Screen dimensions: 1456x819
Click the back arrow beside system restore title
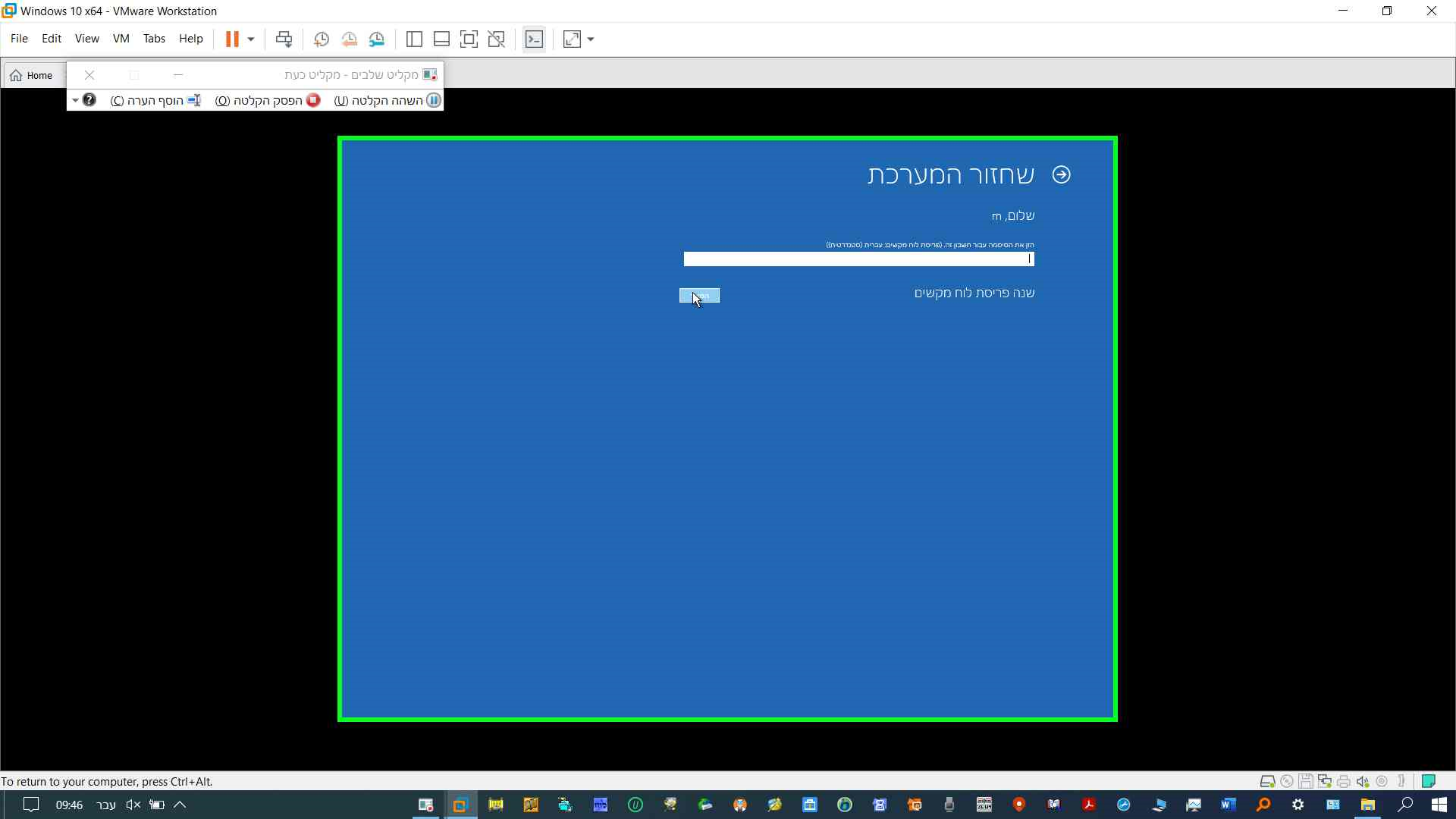tap(1061, 175)
